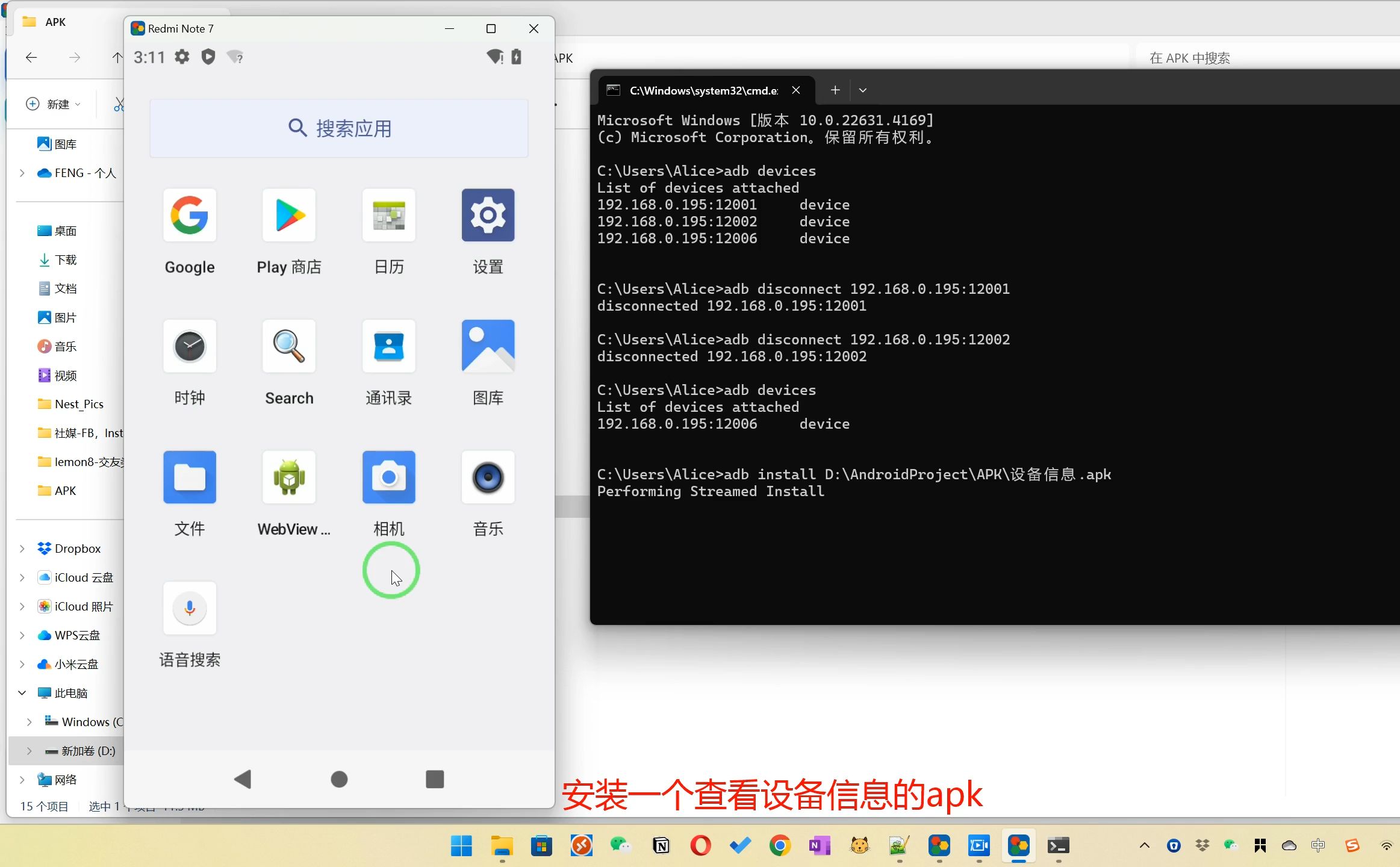Open the 图库 gallery app on phone
This screenshot has height=867, width=1400.
click(488, 346)
